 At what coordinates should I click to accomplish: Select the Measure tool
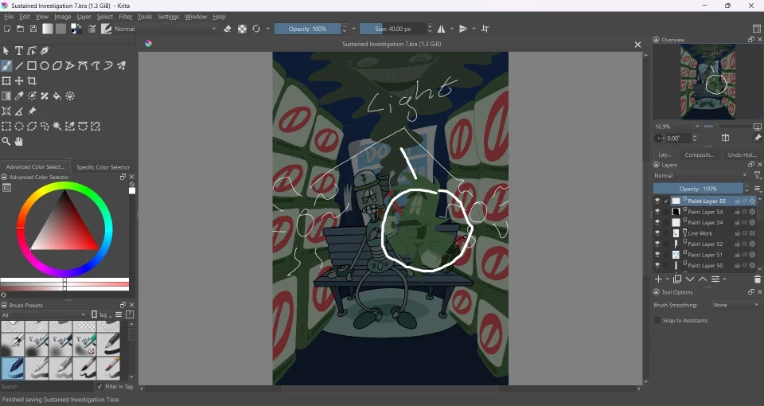19,111
